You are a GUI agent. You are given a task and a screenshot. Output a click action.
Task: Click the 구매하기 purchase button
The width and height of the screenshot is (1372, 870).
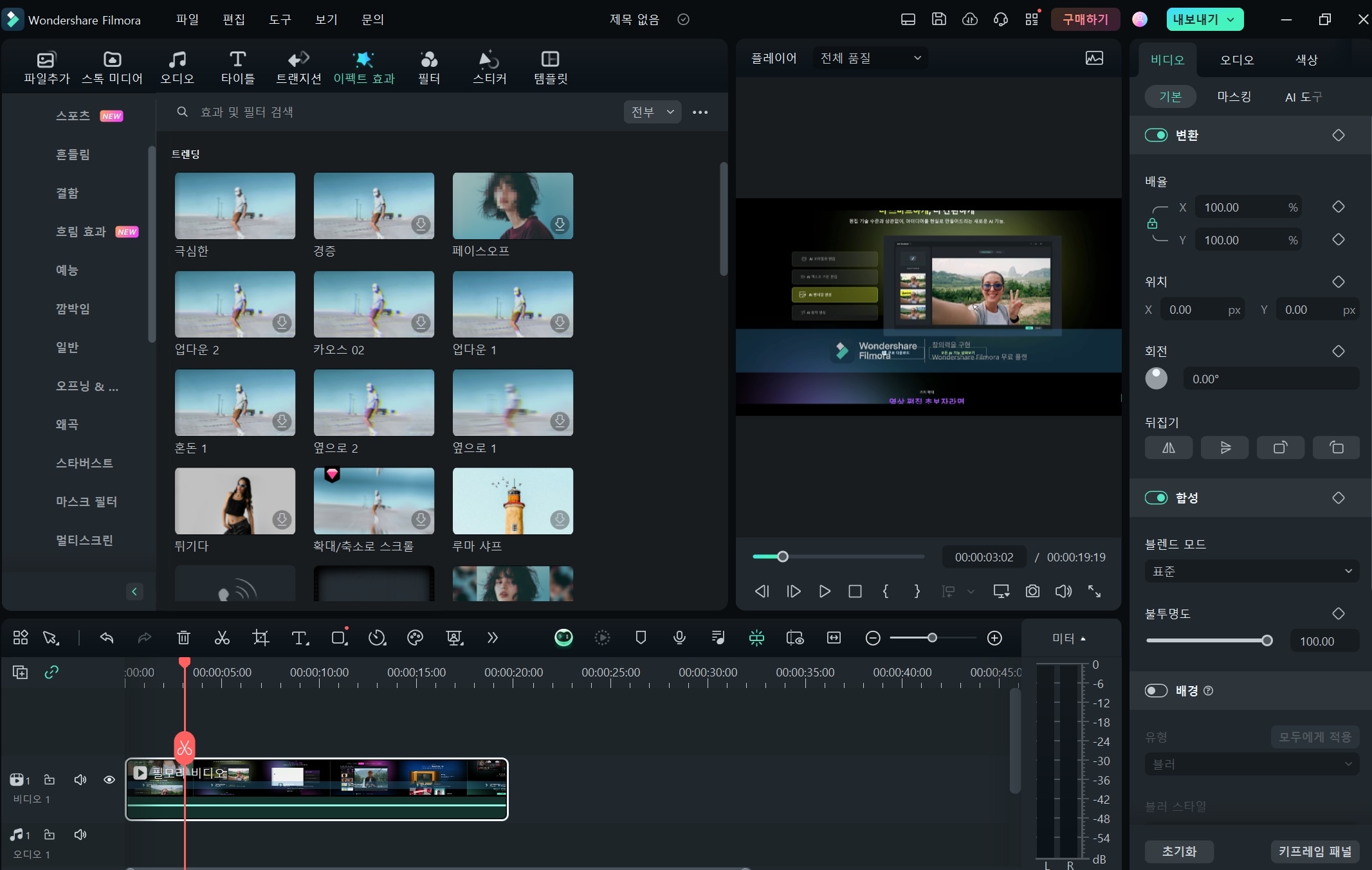[1085, 19]
